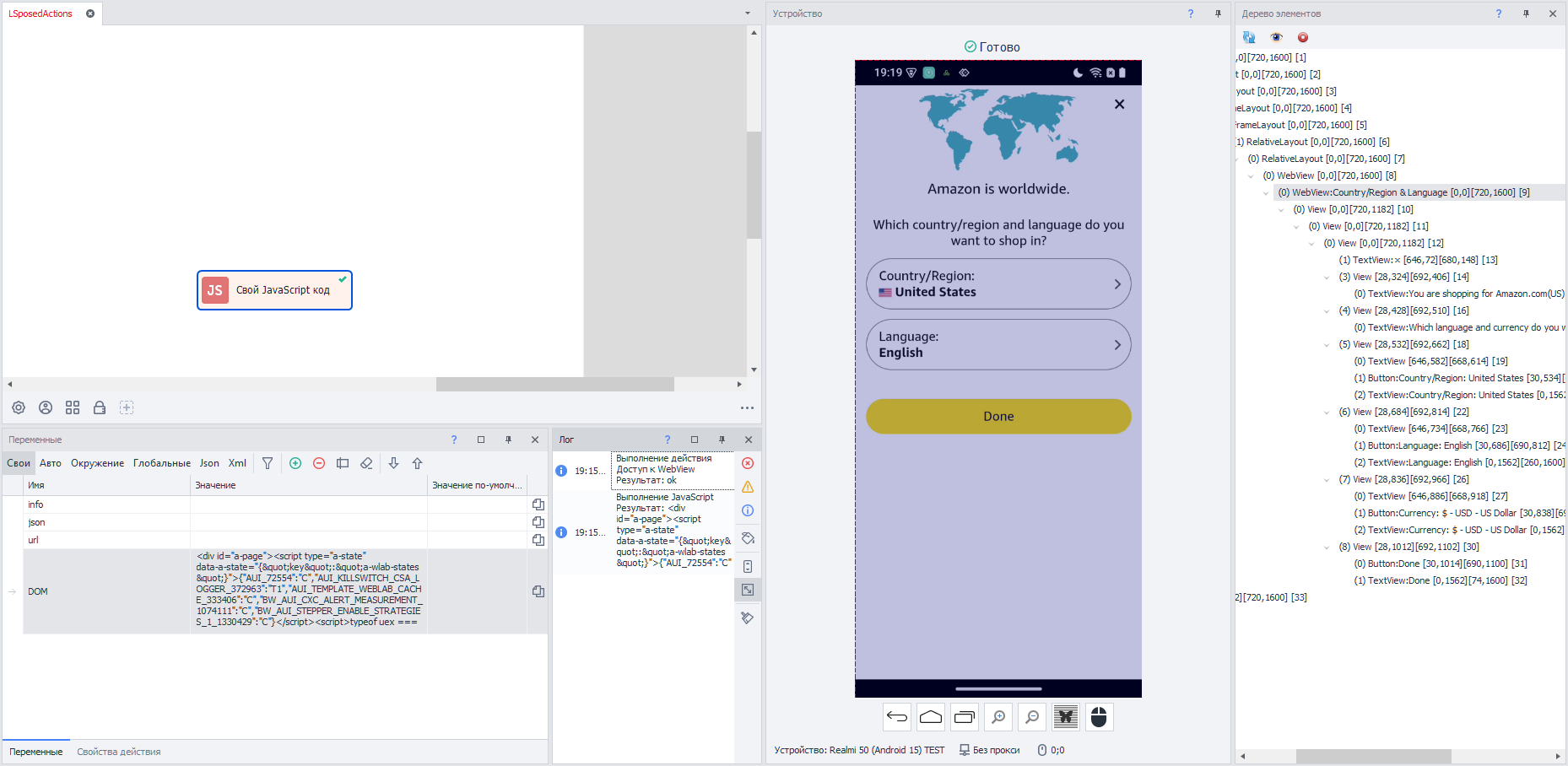This screenshot has height=766, width=1568.
Task: Open the variables filter funnel icon
Action: 268,463
